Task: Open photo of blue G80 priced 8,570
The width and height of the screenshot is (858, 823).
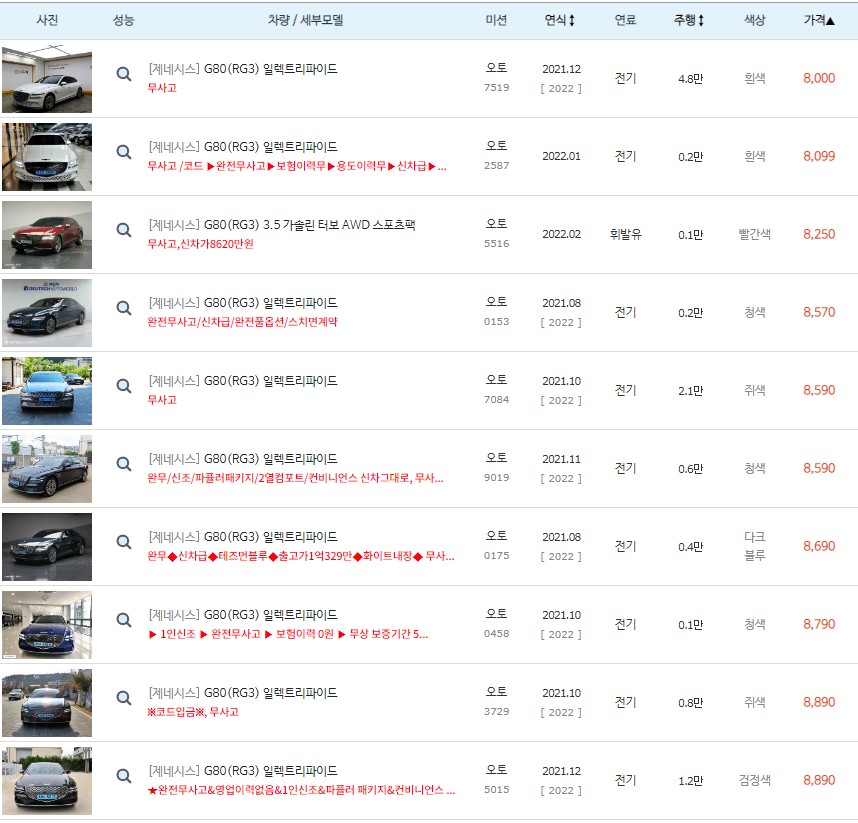Action: [47, 313]
